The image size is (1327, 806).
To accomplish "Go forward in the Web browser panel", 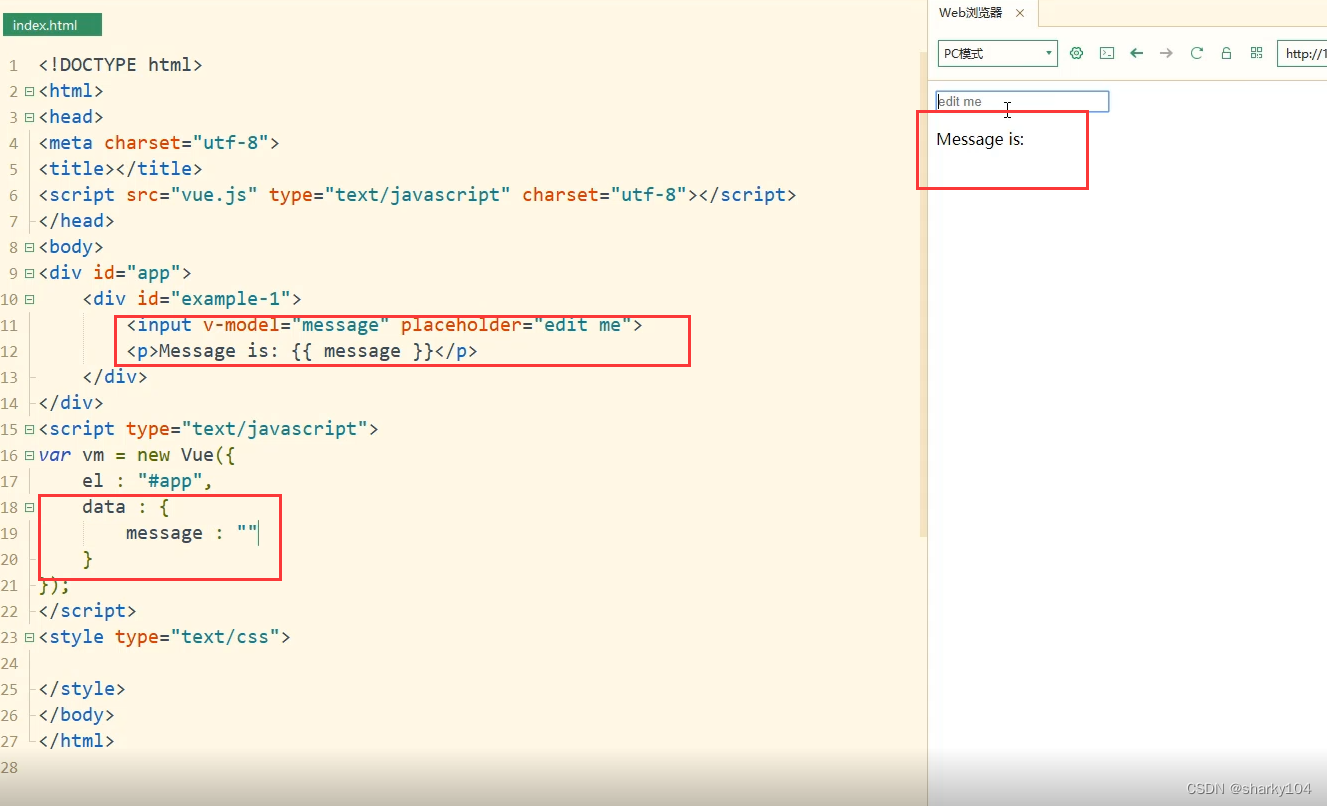I will (1166, 53).
